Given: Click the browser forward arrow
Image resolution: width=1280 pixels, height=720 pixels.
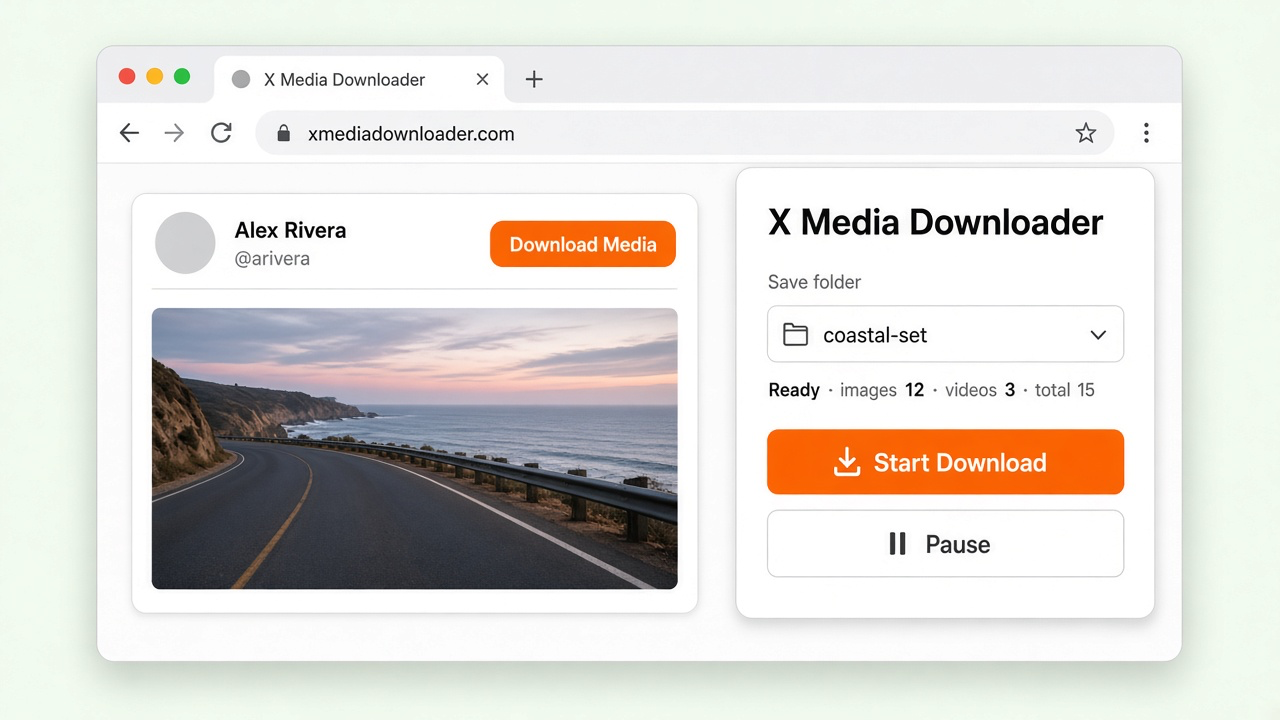Looking at the screenshot, I should 174,133.
